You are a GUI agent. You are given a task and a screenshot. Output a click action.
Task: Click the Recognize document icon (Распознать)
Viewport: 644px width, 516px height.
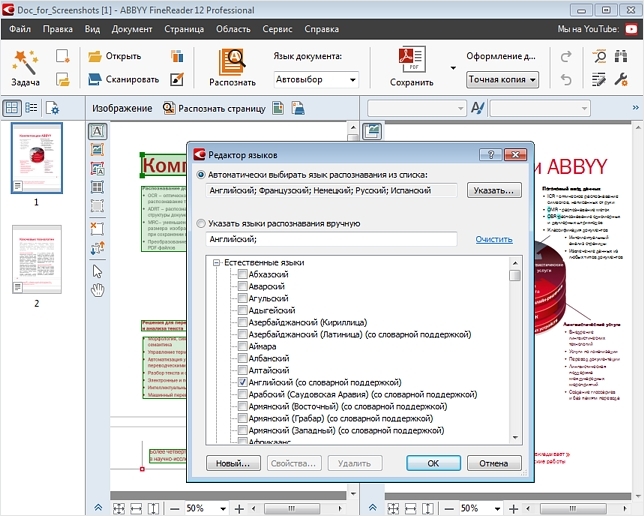[x=232, y=62]
